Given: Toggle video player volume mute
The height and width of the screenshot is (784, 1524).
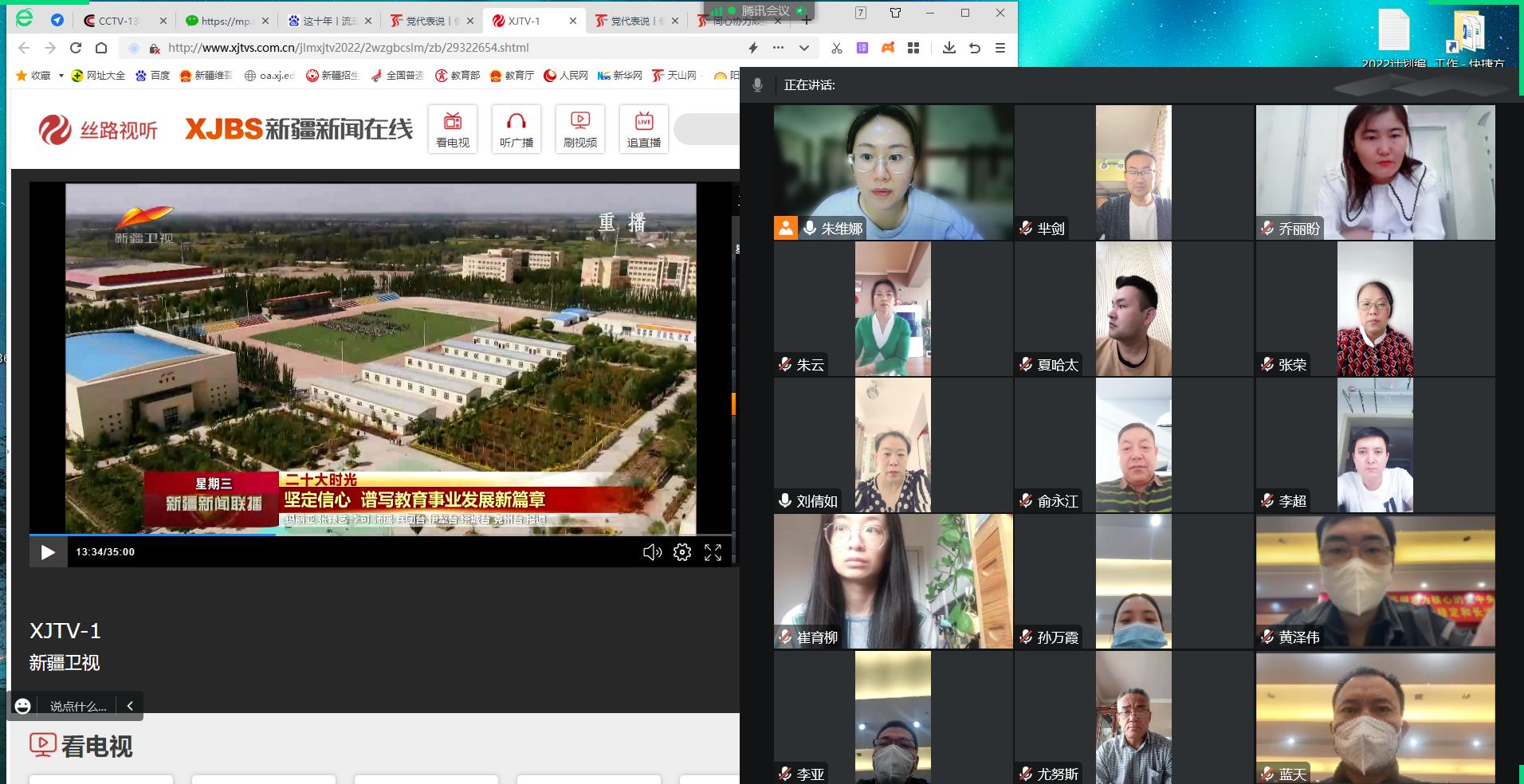Looking at the screenshot, I should coord(652,552).
